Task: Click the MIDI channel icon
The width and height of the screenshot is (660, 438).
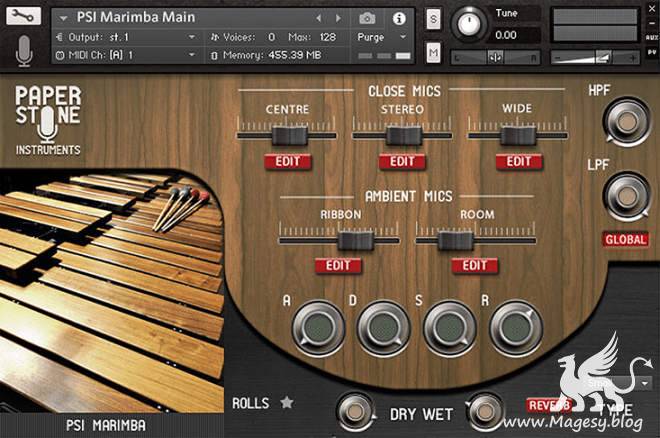Action: [60, 55]
